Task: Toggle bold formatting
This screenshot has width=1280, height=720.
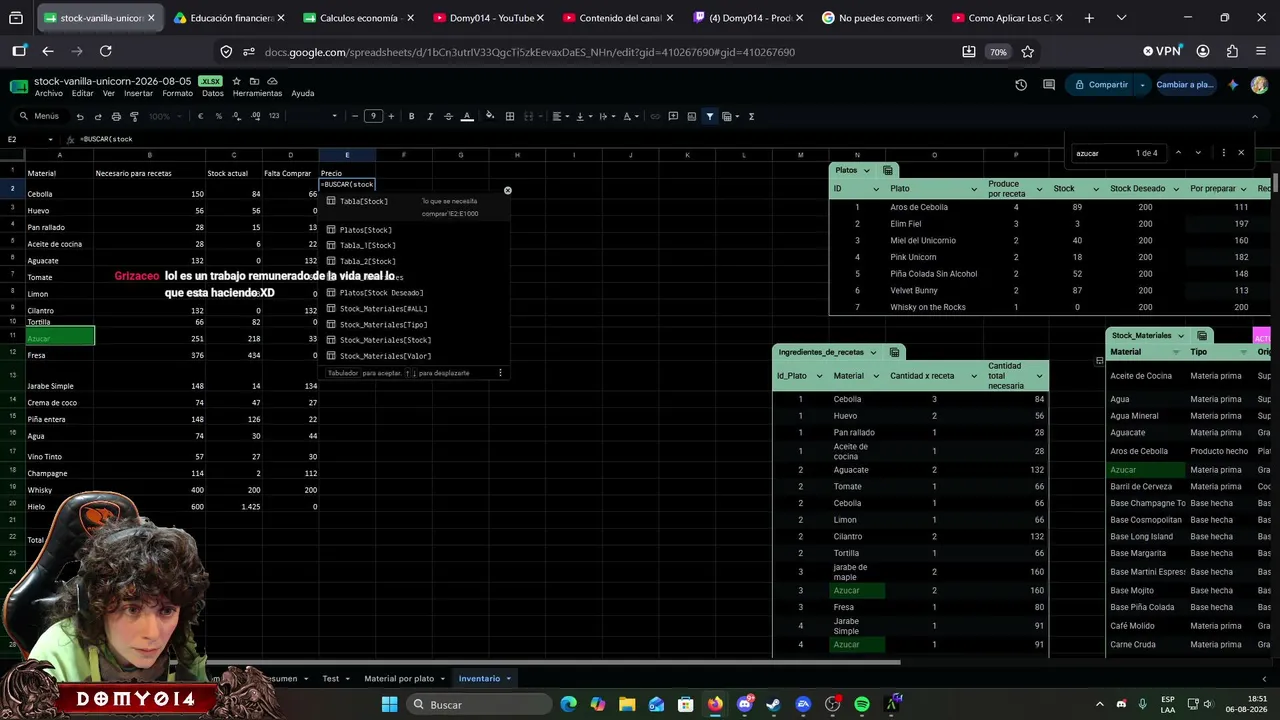Action: coord(411,116)
